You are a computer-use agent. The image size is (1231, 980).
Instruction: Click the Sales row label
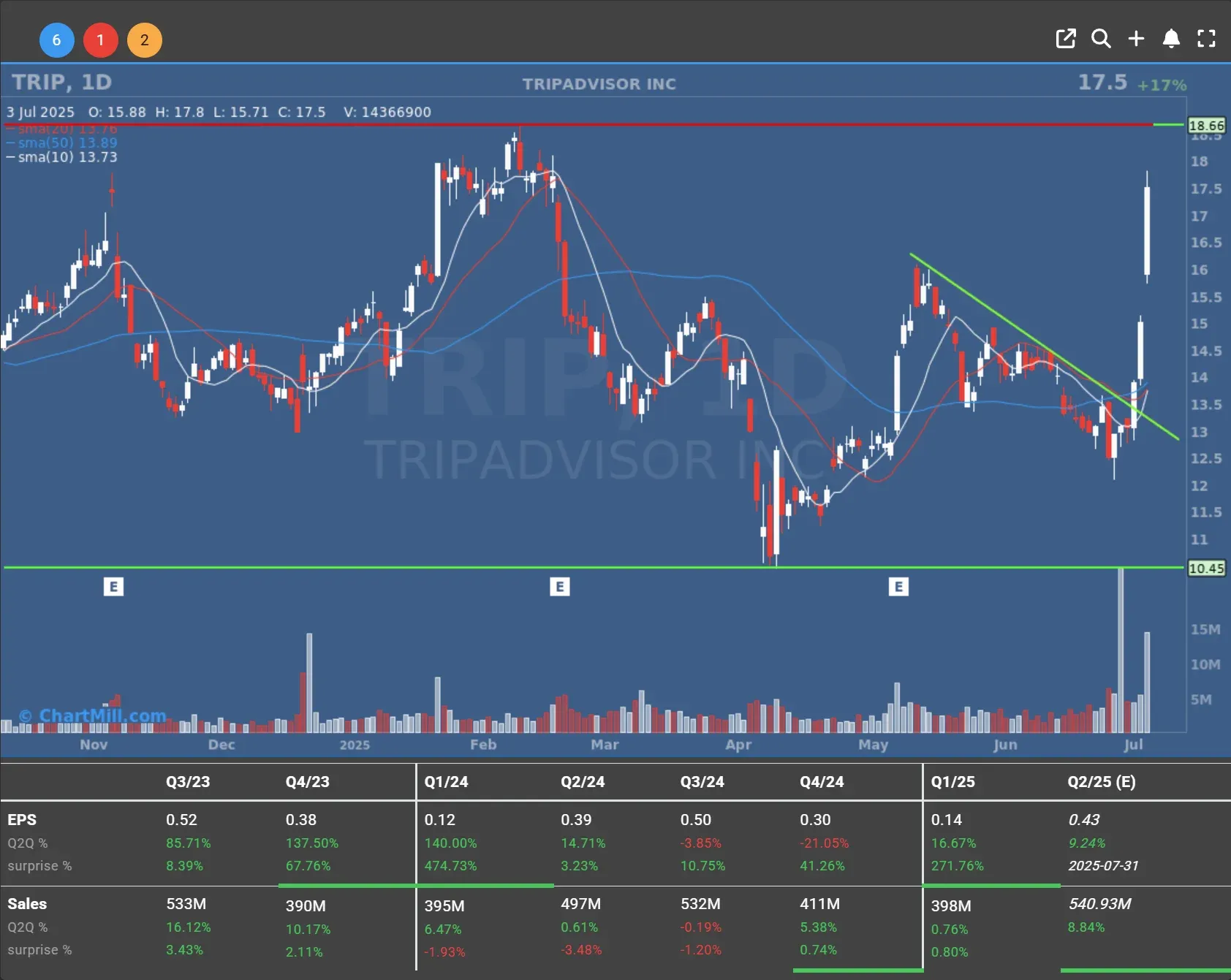(x=27, y=904)
